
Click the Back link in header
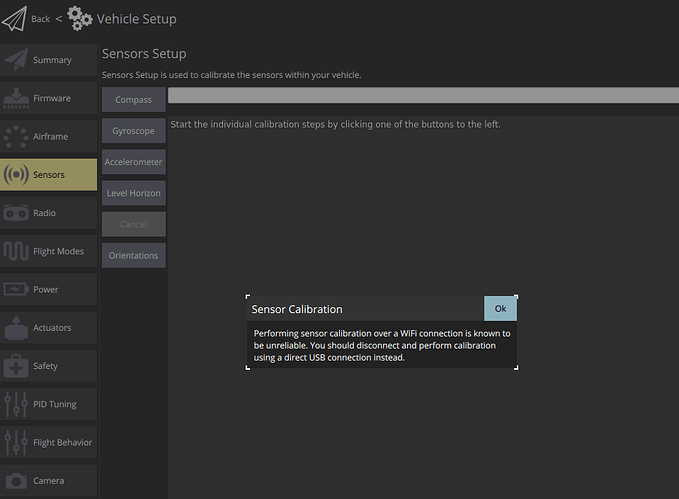(41, 19)
